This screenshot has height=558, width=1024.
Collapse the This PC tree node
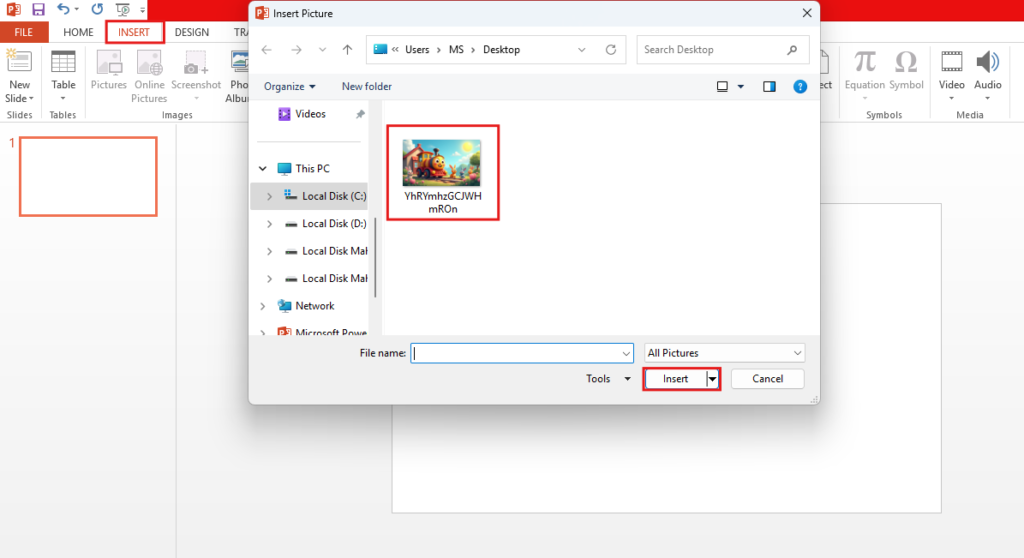click(263, 169)
